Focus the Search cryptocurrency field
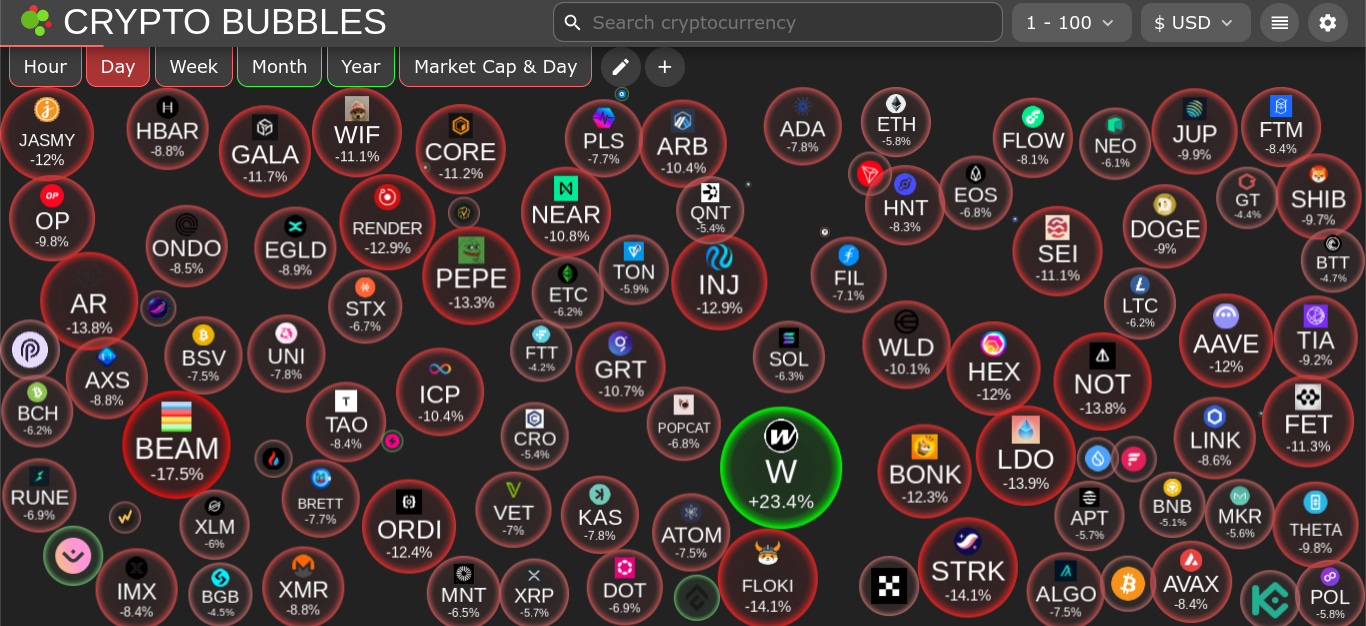 (778, 22)
